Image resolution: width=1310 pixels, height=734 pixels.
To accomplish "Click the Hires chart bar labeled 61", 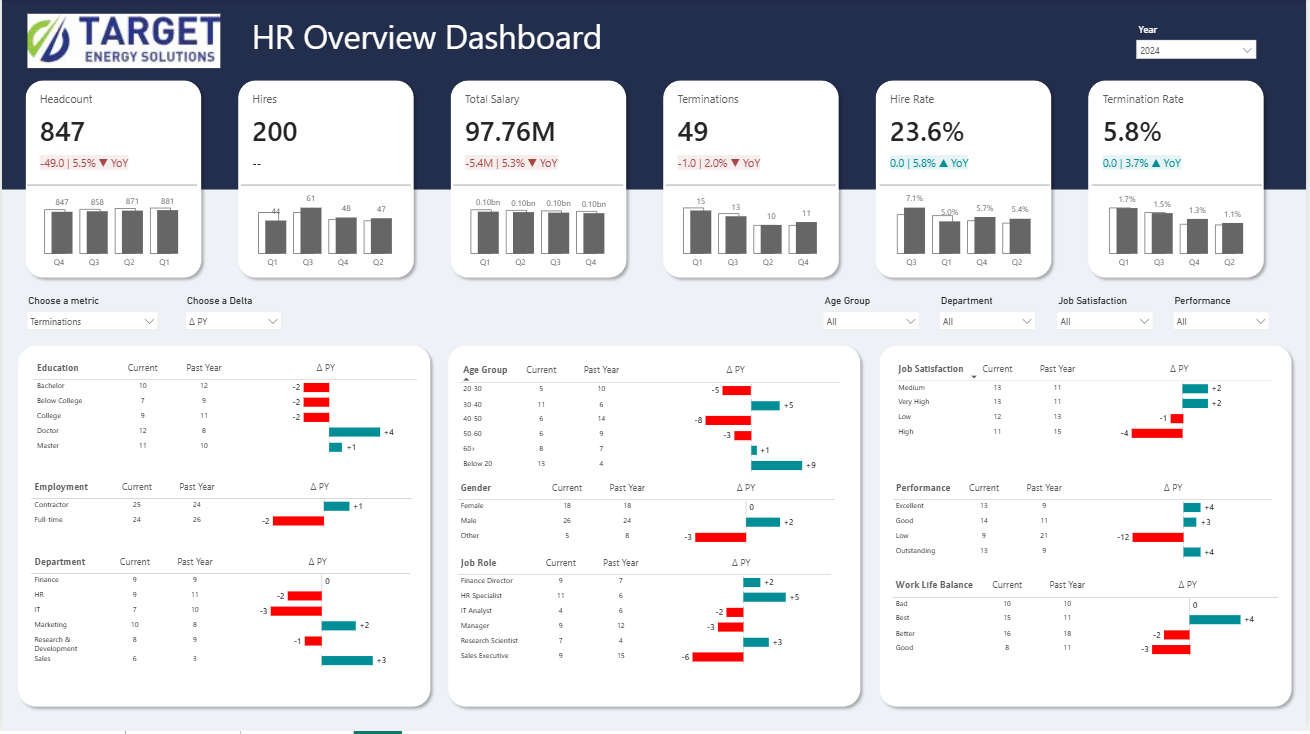I will click(310, 230).
